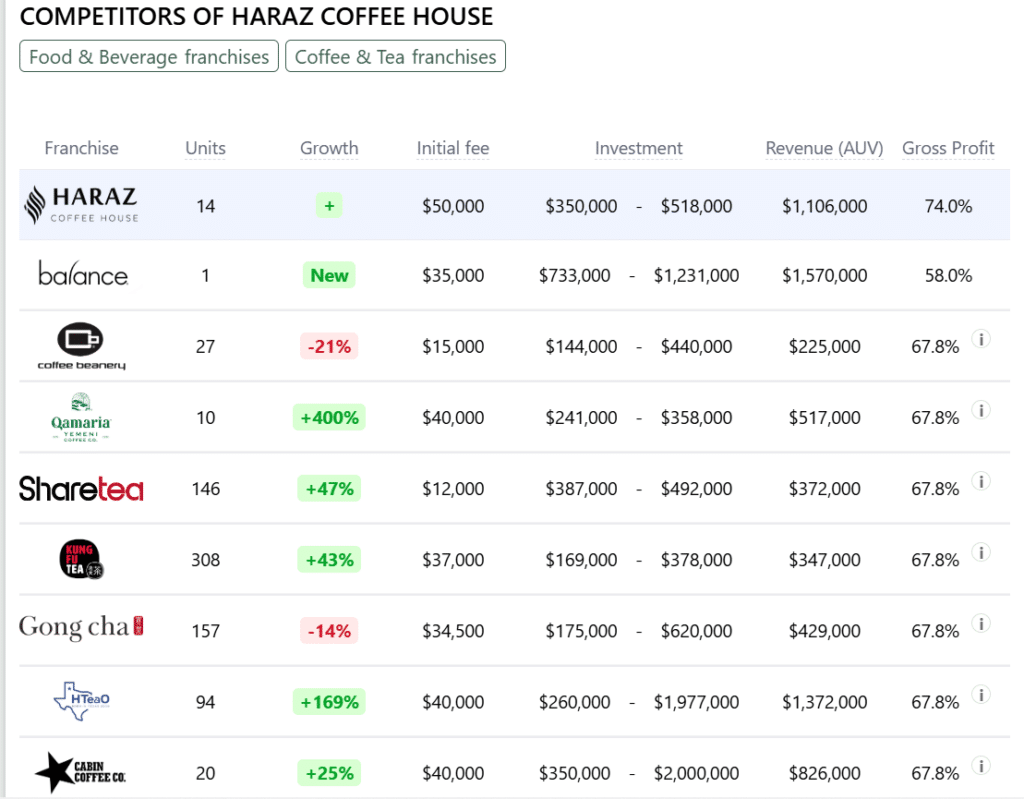Viewport: 1024px width, 799px height.
Task: Show gross profit info icon in Cabin Coffee row
Action: click(981, 766)
